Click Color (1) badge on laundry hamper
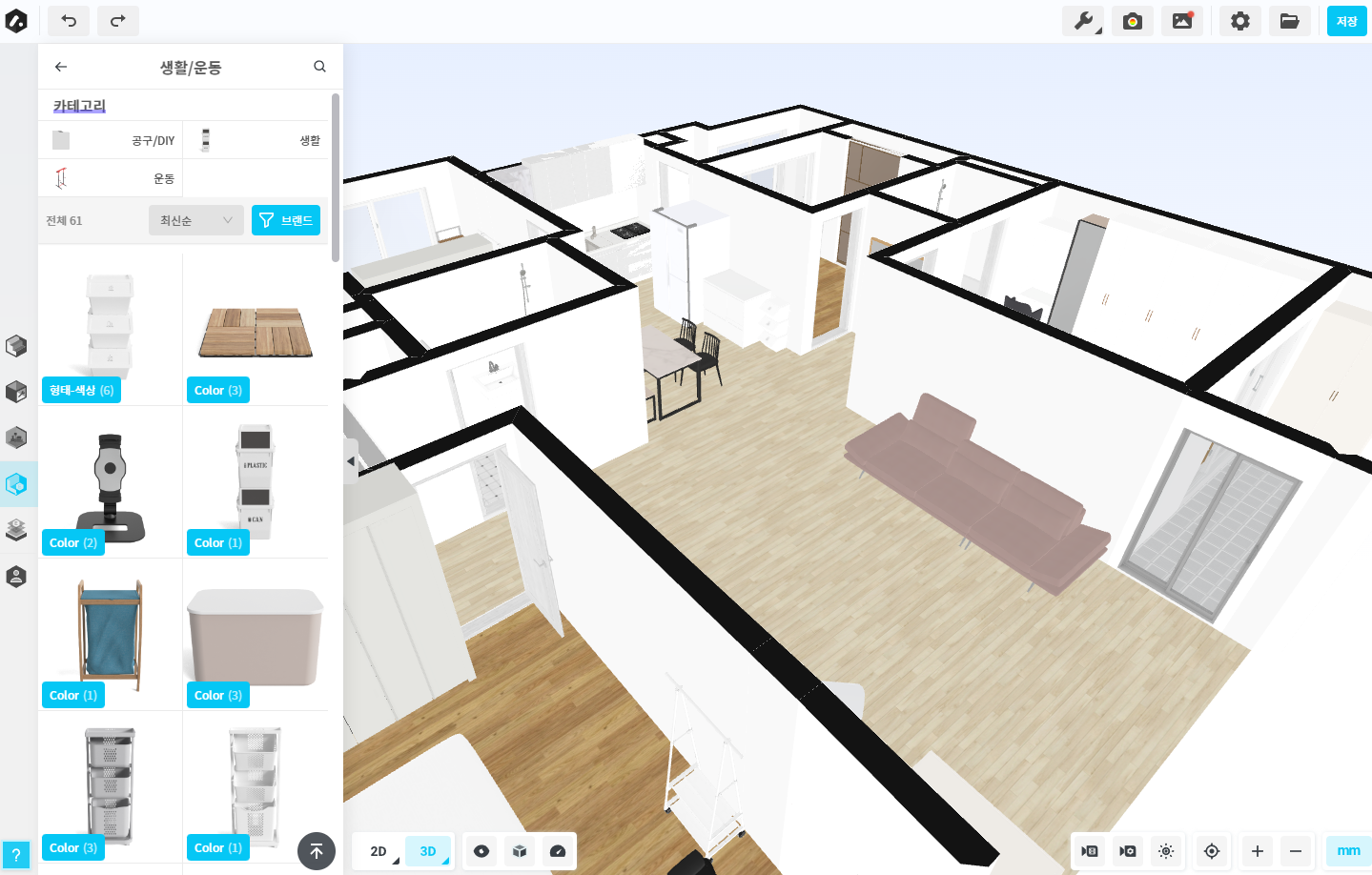Viewport: 1372px width, 875px height. point(73,695)
